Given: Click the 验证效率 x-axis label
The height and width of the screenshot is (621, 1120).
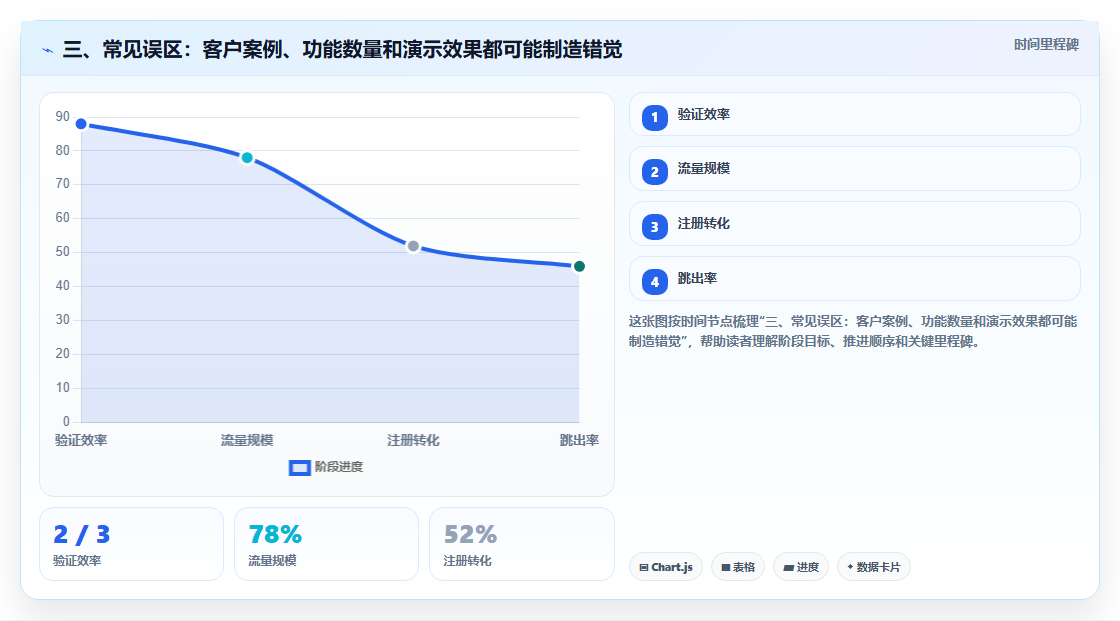Looking at the screenshot, I should click(x=81, y=441).
